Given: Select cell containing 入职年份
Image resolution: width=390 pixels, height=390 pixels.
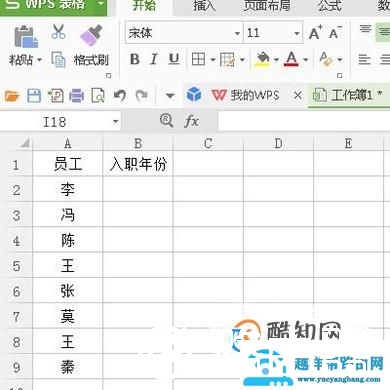Looking at the screenshot, I should coord(138,164).
